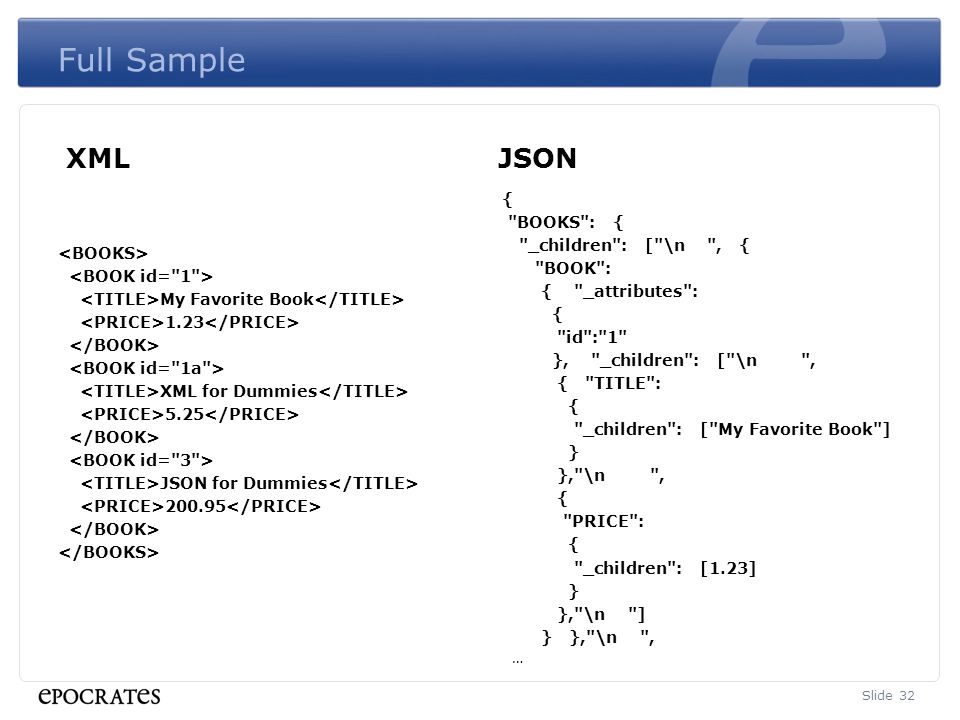The image size is (960, 720).
Task: Click the My Favorite Book title line in XML
Action: click(242, 299)
